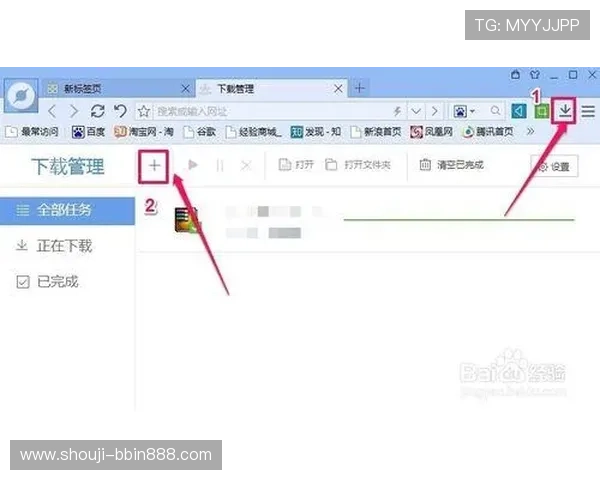
Task: Open the 腾讯首页 bookmark
Action: [x=488, y=132]
